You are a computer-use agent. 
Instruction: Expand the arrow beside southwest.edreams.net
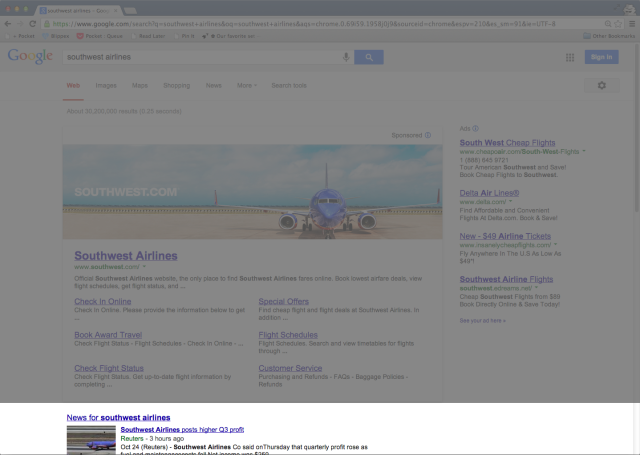tap(536, 288)
